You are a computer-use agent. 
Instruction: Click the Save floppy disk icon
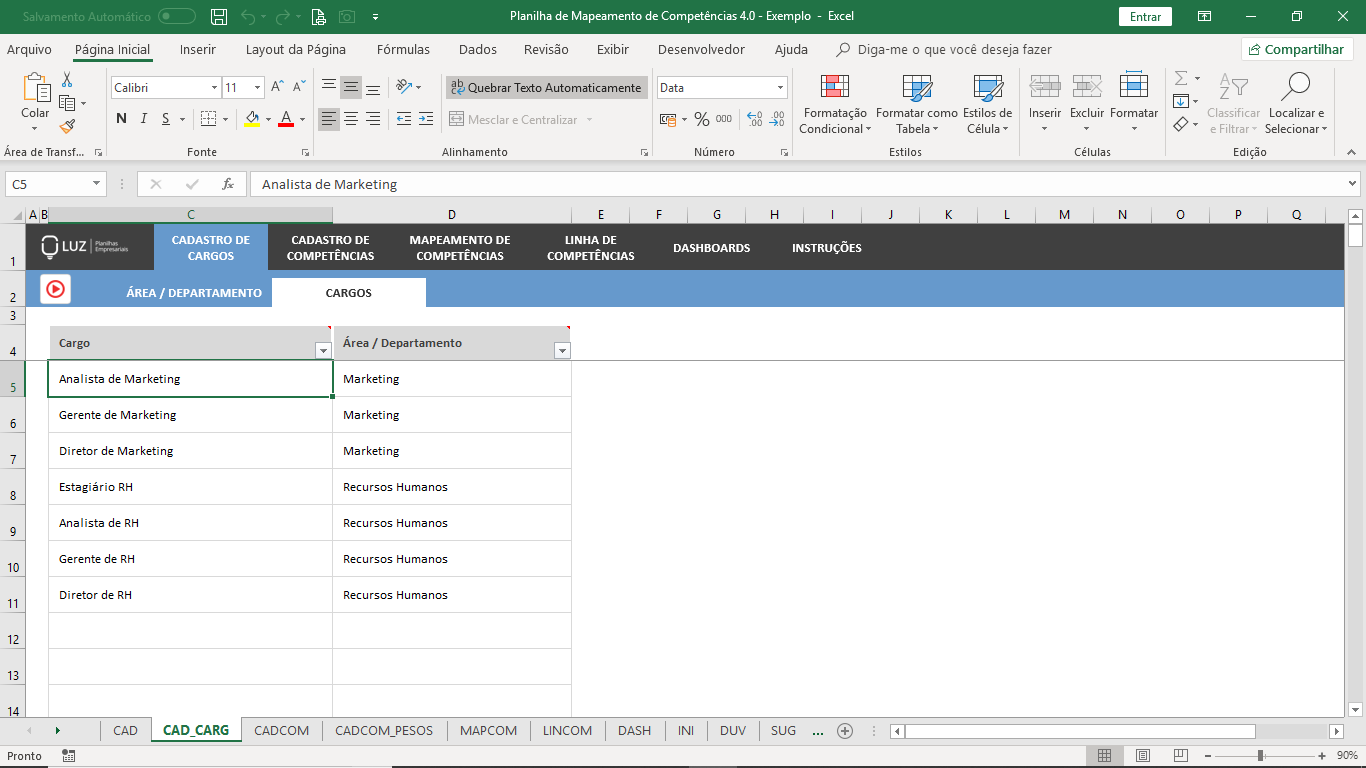tap(219, 16)
